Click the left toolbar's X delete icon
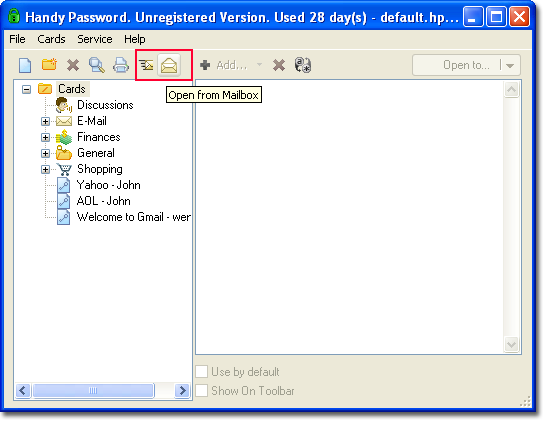Image resolution: width=546 pixels, height=422 pixels. click(73, 65)
